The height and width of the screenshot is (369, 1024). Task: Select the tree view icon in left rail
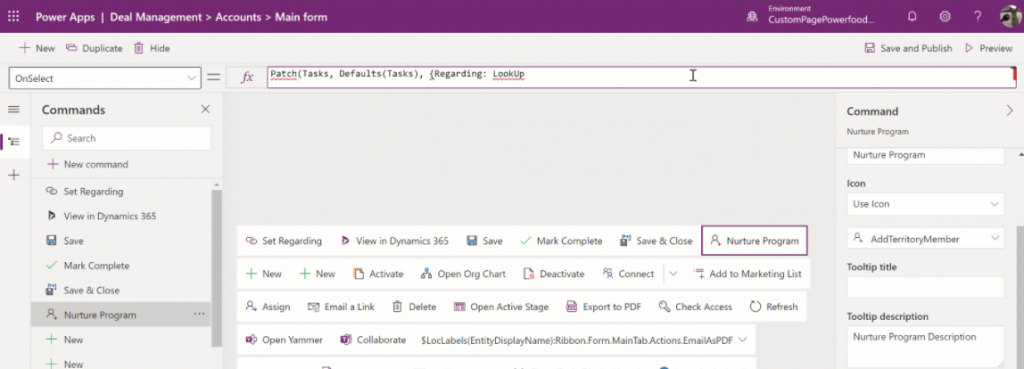14,142
